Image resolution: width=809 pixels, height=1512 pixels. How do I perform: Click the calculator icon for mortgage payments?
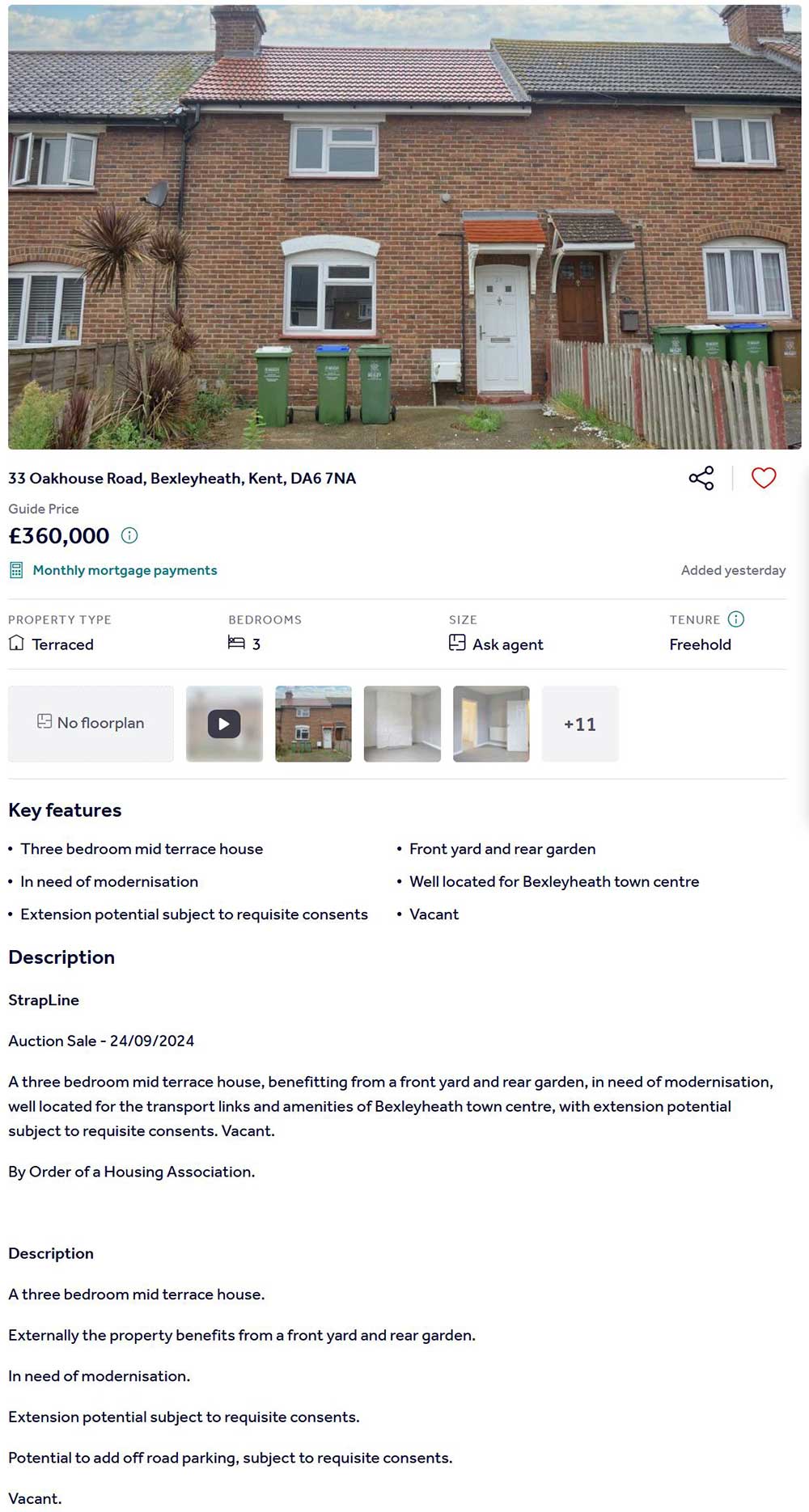click(16, 570)
